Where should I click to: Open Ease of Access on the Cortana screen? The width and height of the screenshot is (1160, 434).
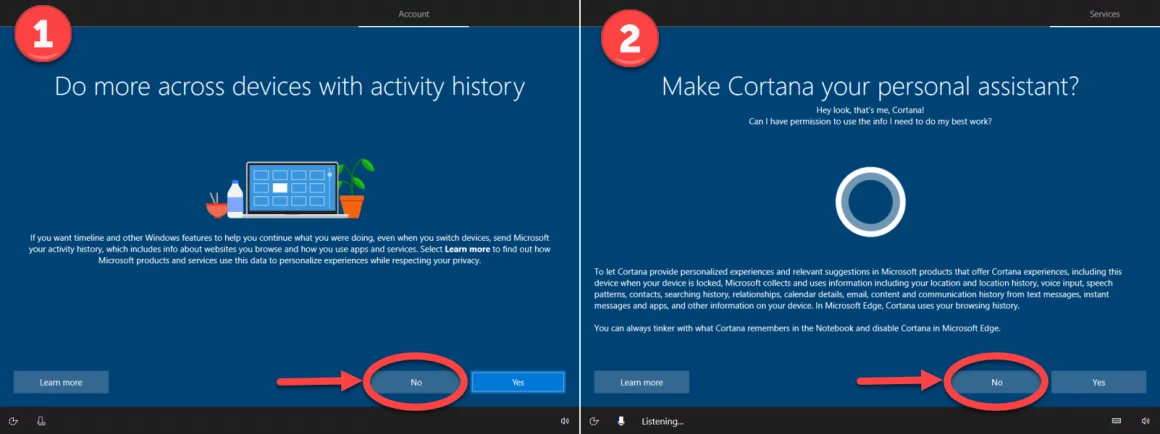pos(594,421)
